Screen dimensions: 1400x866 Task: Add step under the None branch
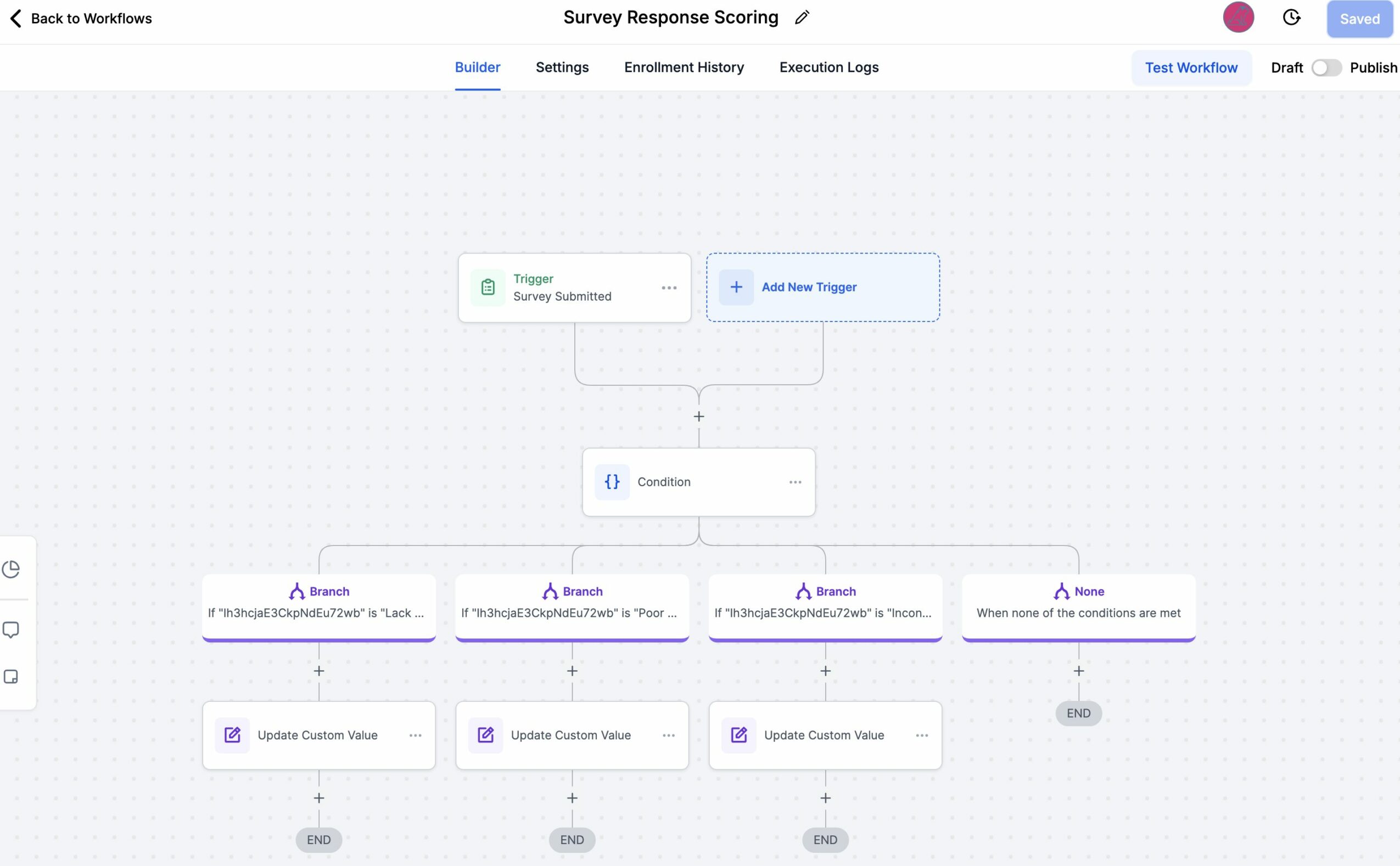pos(1078,671)
